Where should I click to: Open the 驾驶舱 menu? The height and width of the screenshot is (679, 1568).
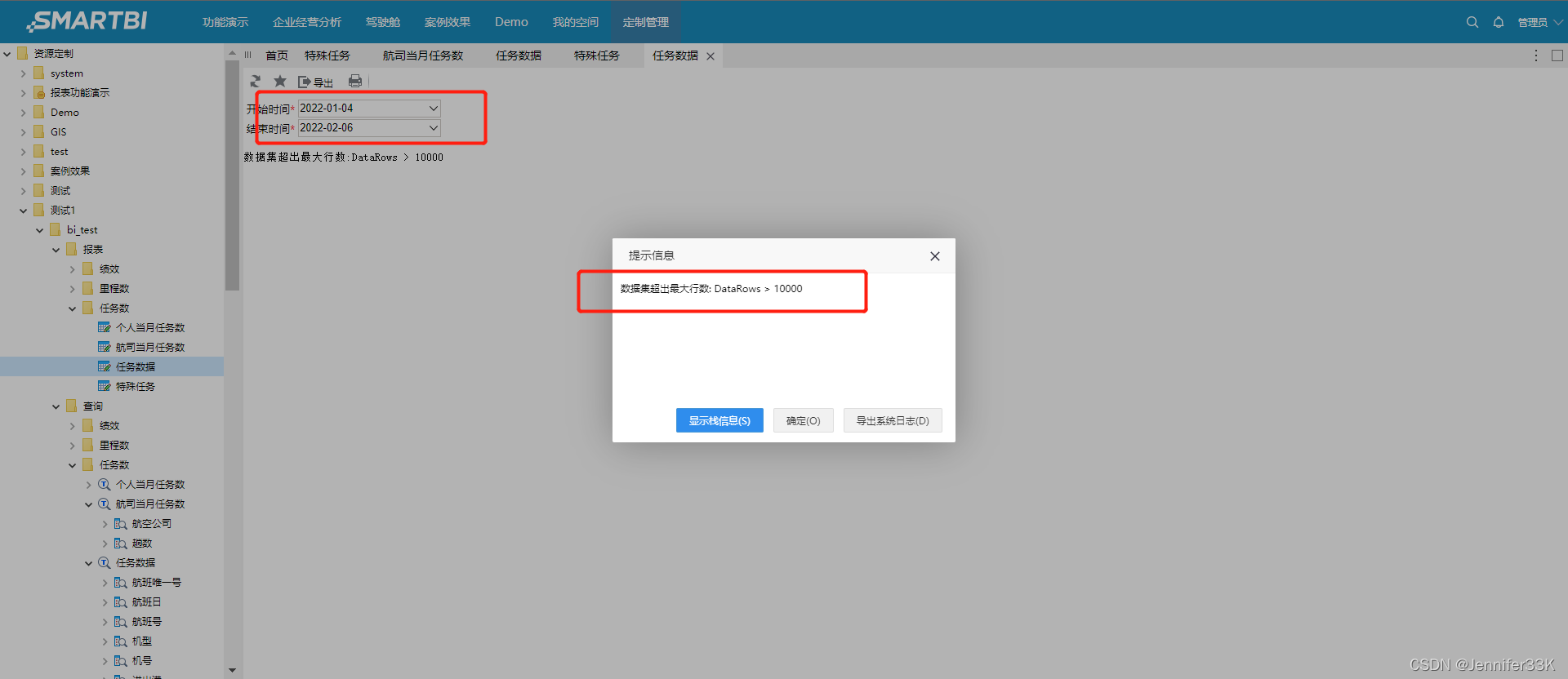(x=383, y=22)
